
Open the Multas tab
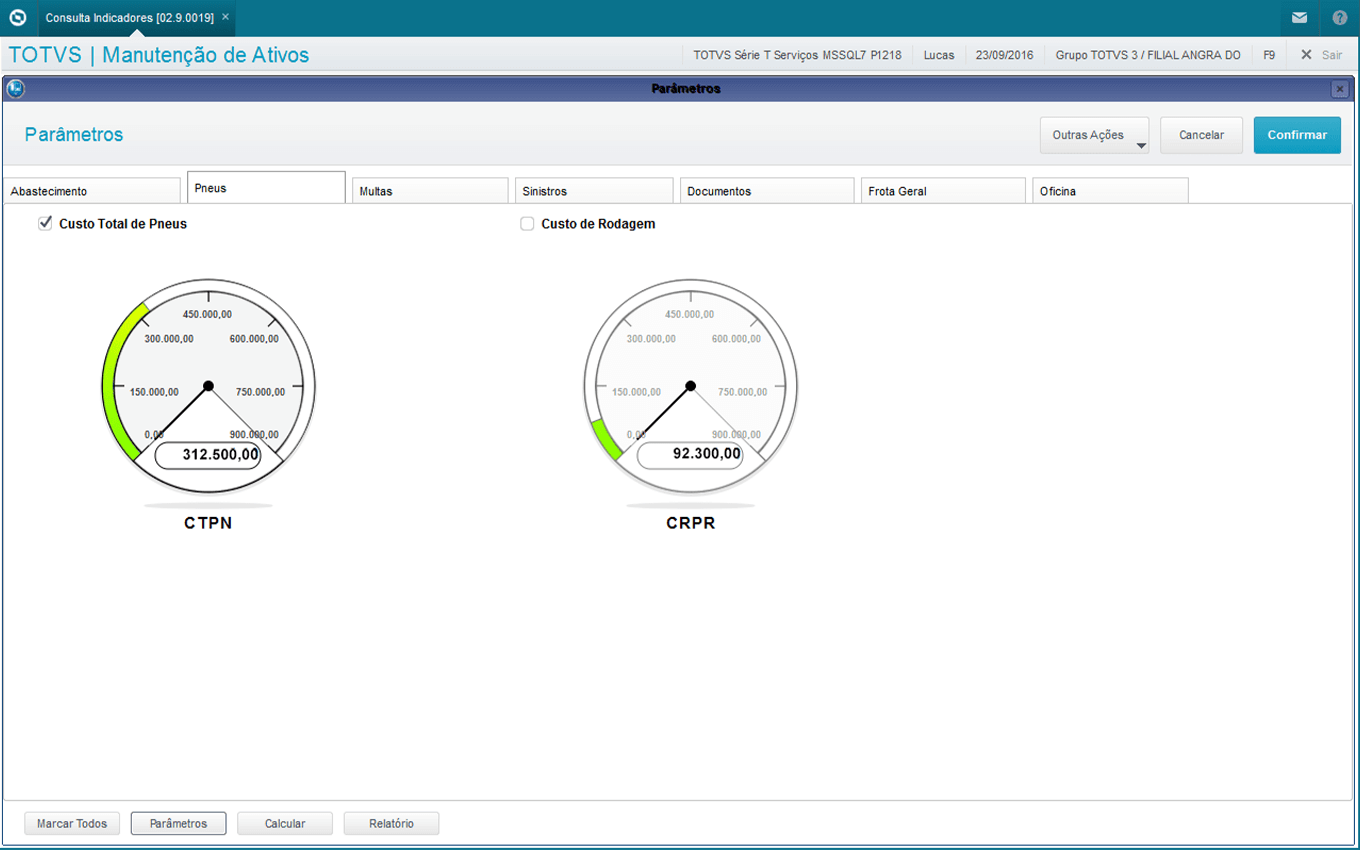point(430,191)
